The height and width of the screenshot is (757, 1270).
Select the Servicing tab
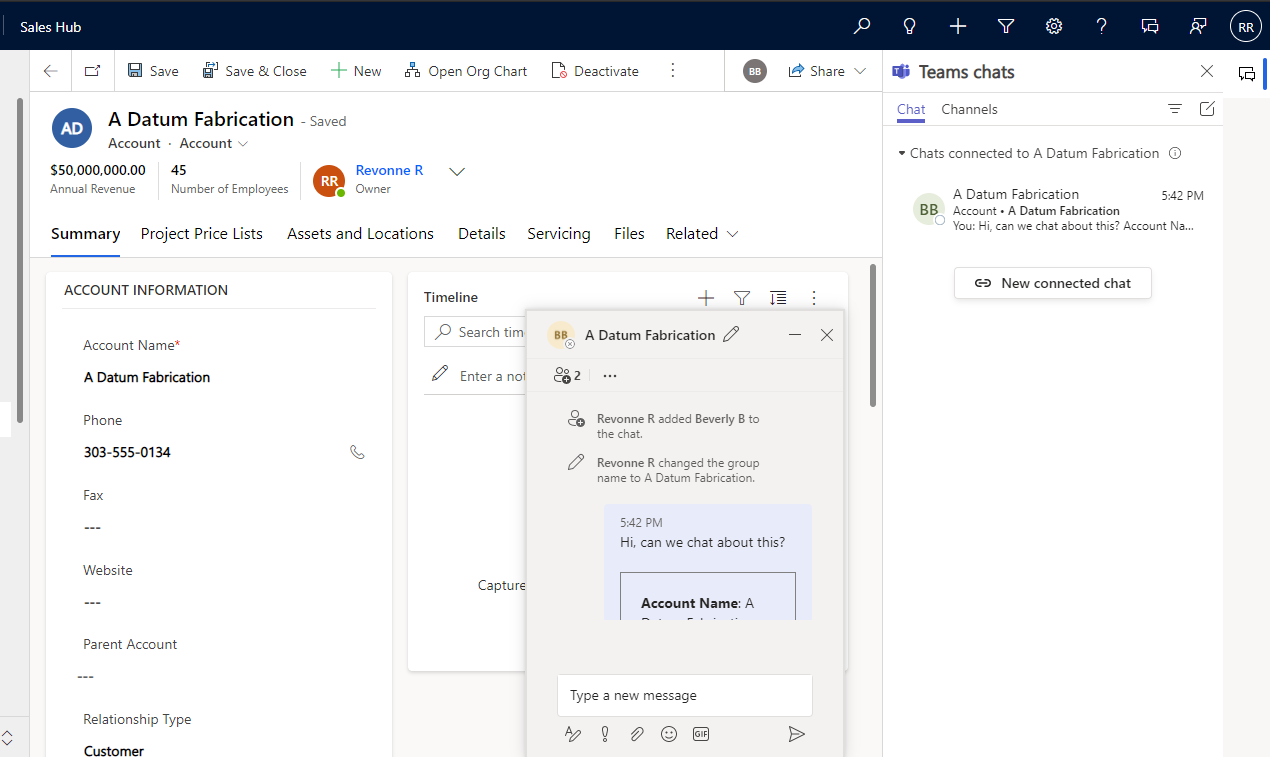click(x=559, y=234)
